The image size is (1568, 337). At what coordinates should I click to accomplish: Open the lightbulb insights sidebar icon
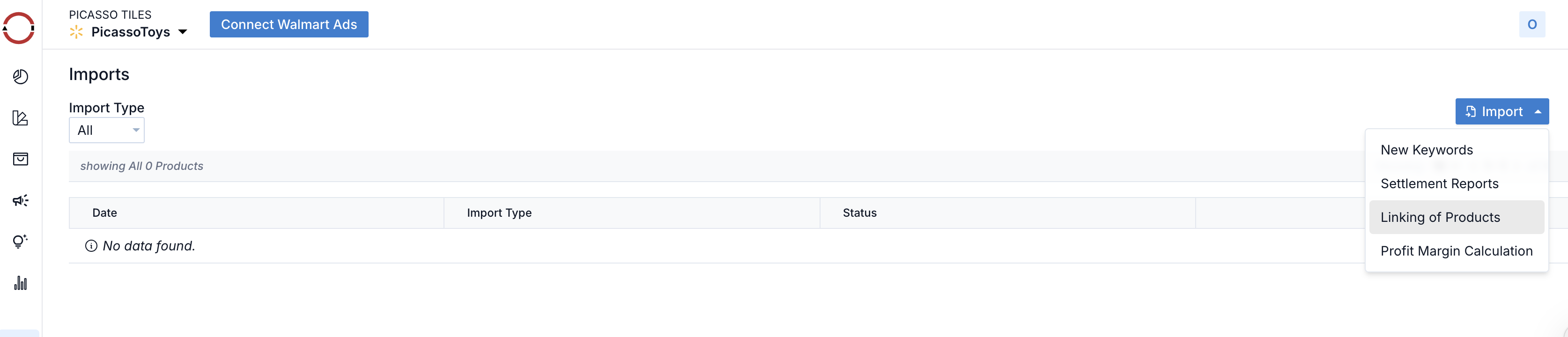click(20, 242)
